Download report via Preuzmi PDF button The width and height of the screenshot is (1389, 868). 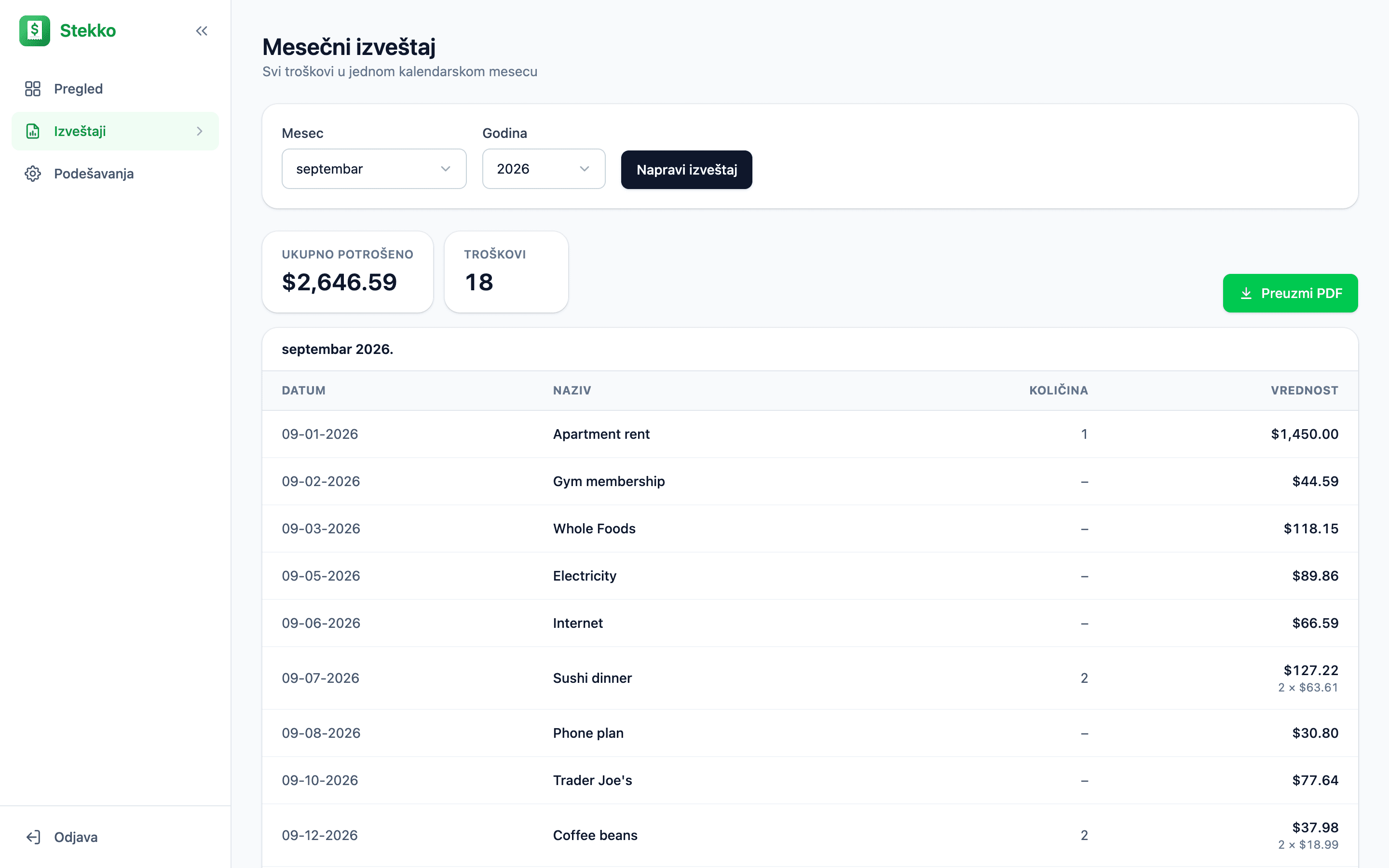pyautogui.click(x=1290, y=293)
